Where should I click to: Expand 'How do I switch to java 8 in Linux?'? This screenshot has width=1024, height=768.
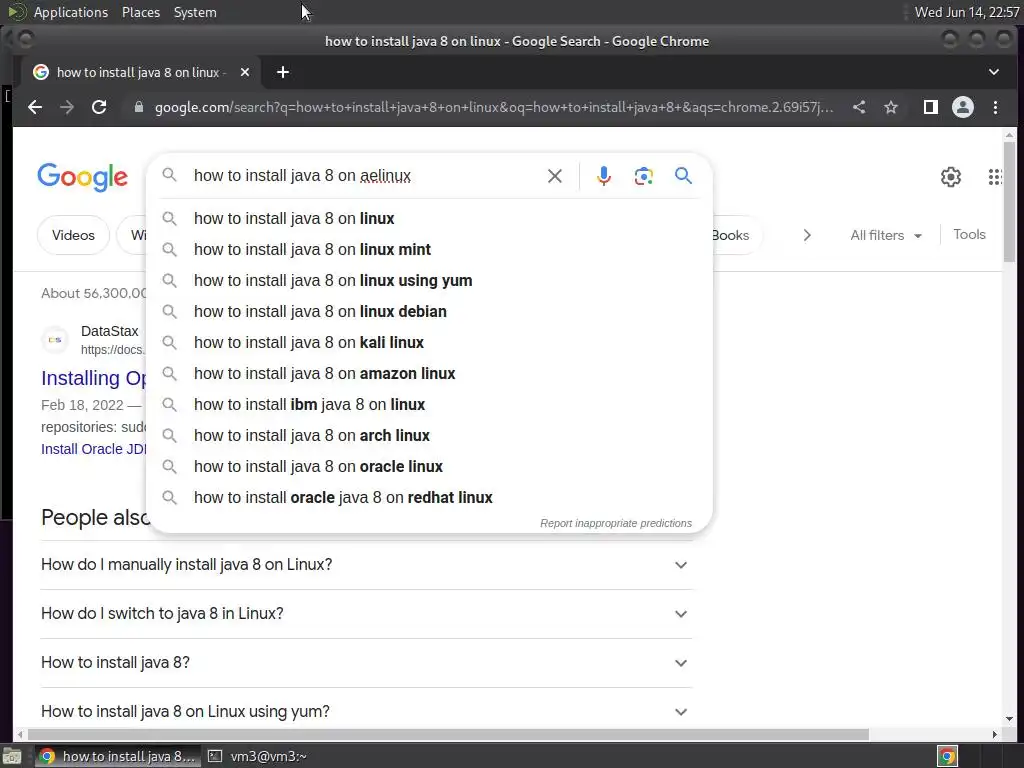pos(366,614)
